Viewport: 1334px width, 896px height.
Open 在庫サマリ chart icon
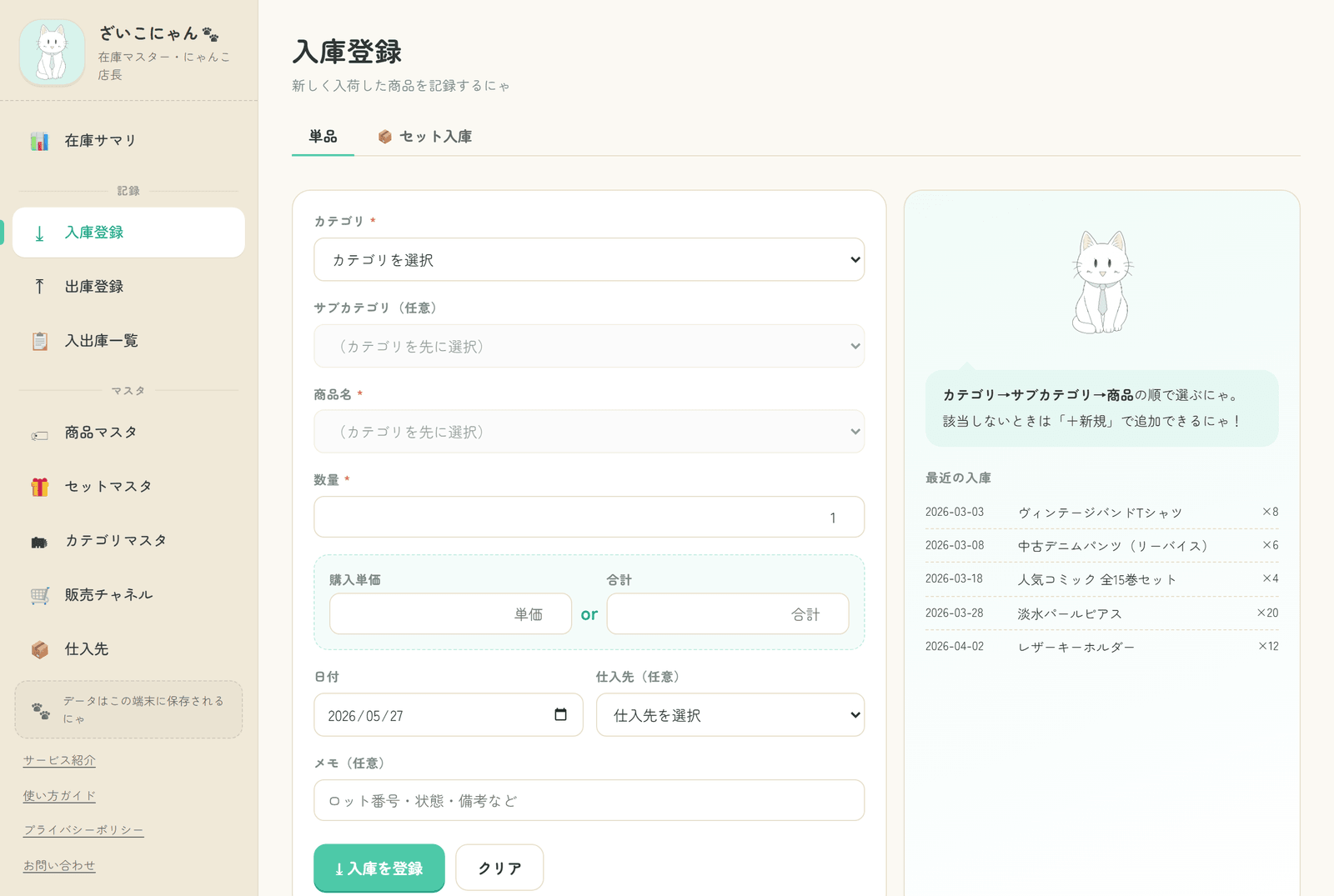click(39, 141)
